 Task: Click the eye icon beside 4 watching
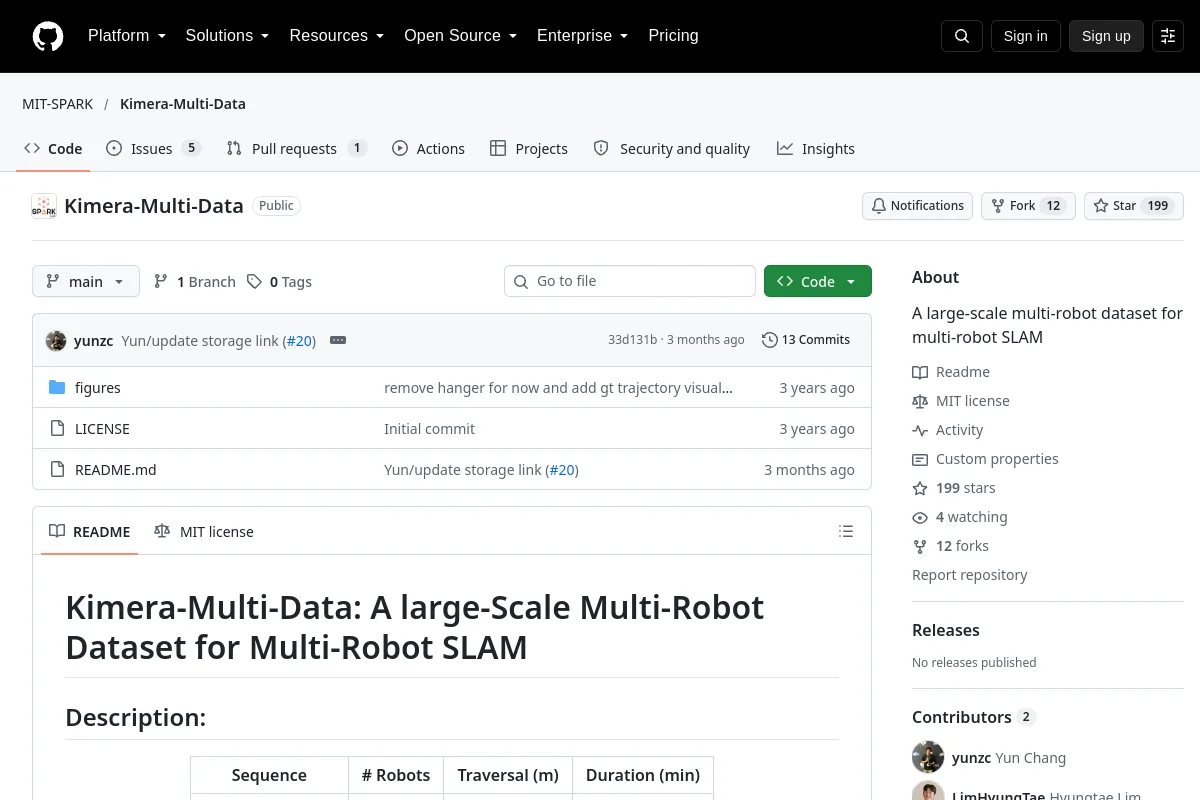click(x=920, y=517)
